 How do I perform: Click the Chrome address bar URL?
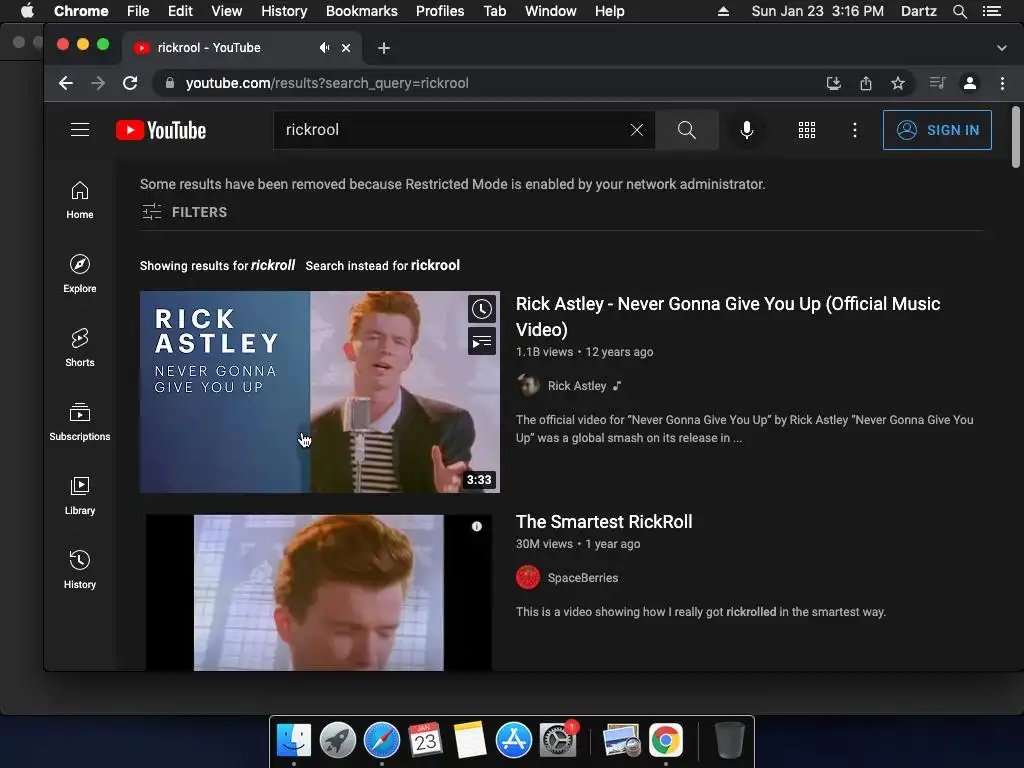coord(327,83)
